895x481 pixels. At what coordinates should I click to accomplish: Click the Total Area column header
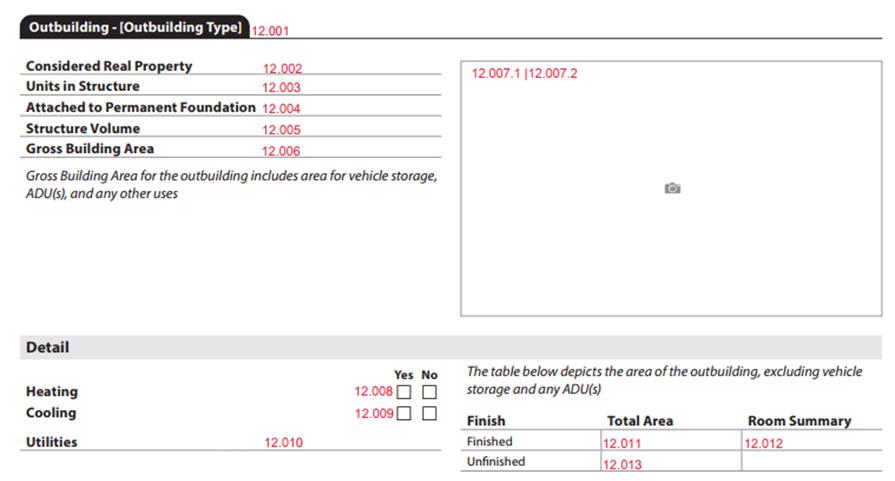(640, 421)
